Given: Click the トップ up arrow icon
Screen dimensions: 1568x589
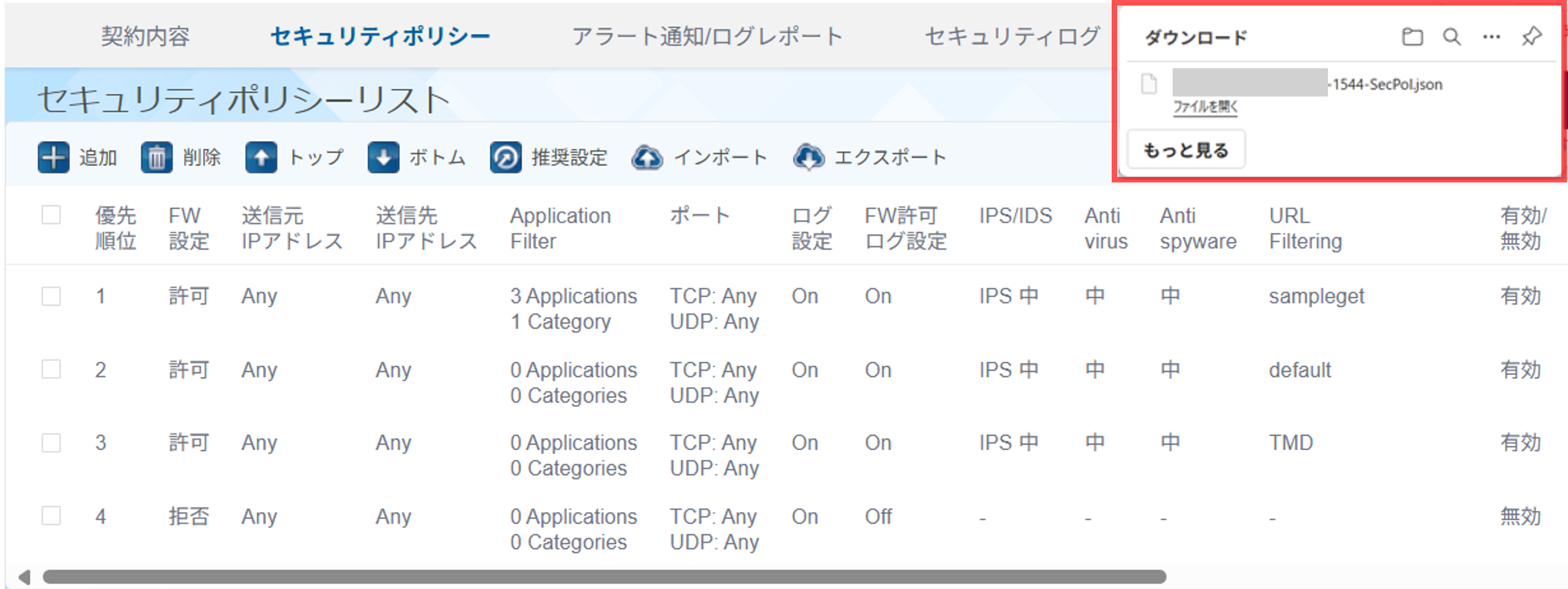Looking at the screenshot, I should [261, 158].
